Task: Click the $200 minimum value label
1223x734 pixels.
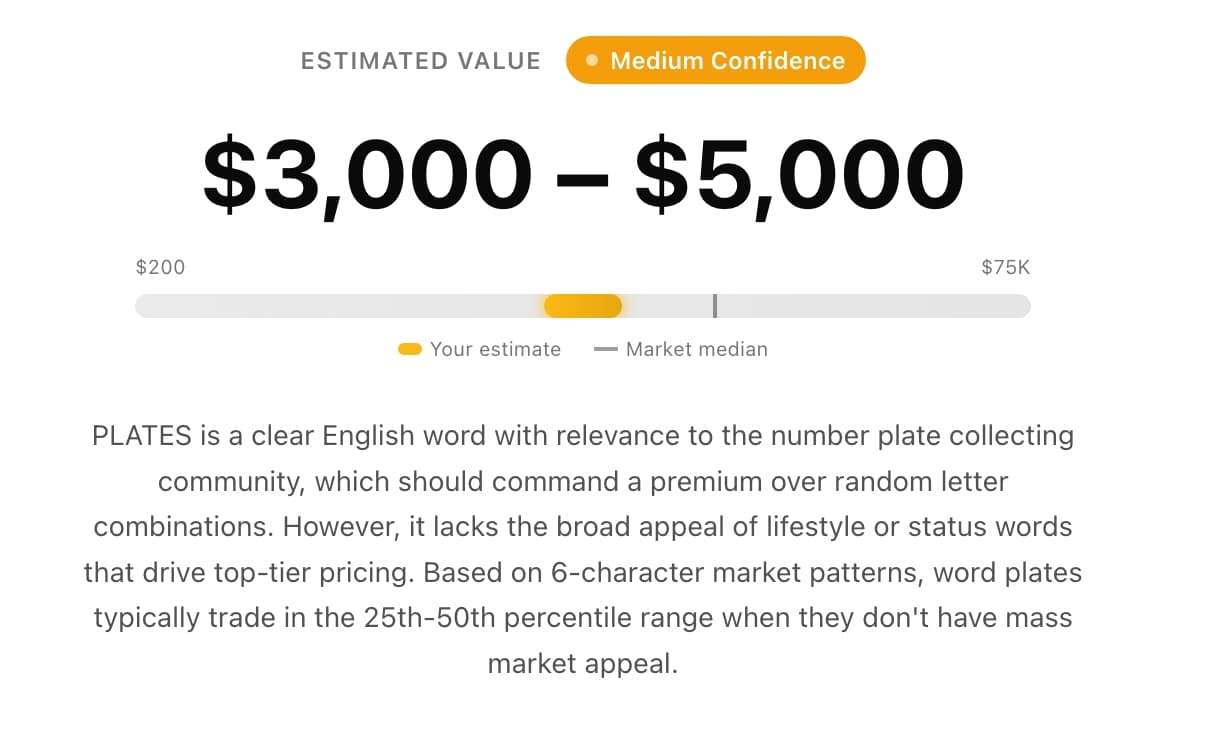Action: tap(160, 267)
